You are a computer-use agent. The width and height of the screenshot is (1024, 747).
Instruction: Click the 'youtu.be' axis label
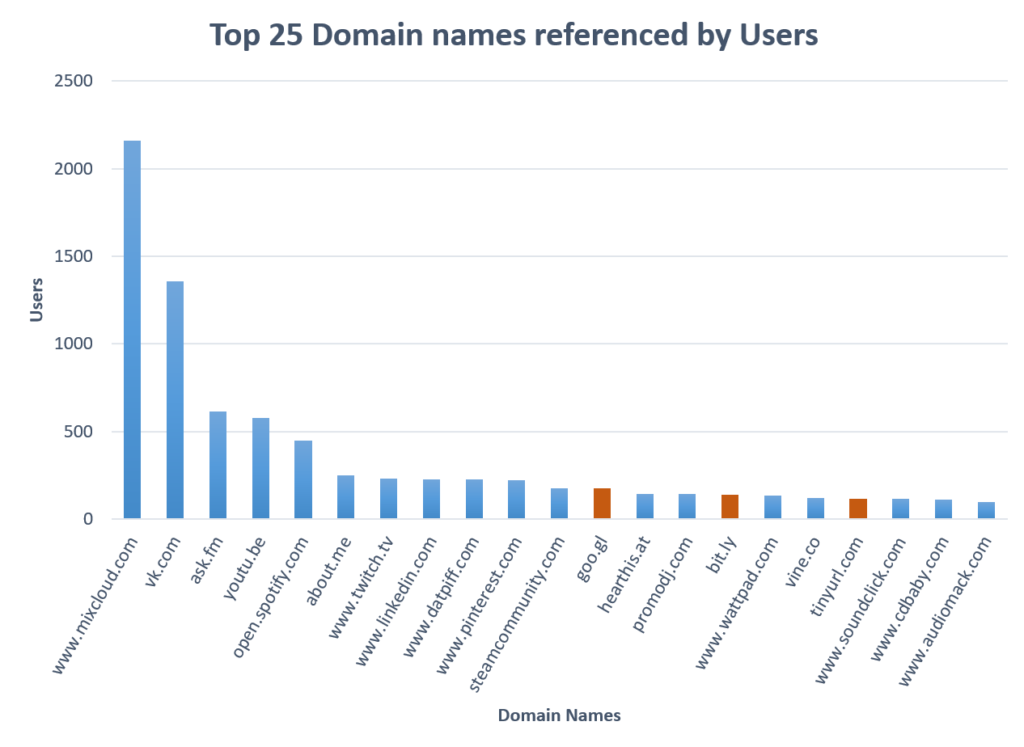[x=245, y=568]
